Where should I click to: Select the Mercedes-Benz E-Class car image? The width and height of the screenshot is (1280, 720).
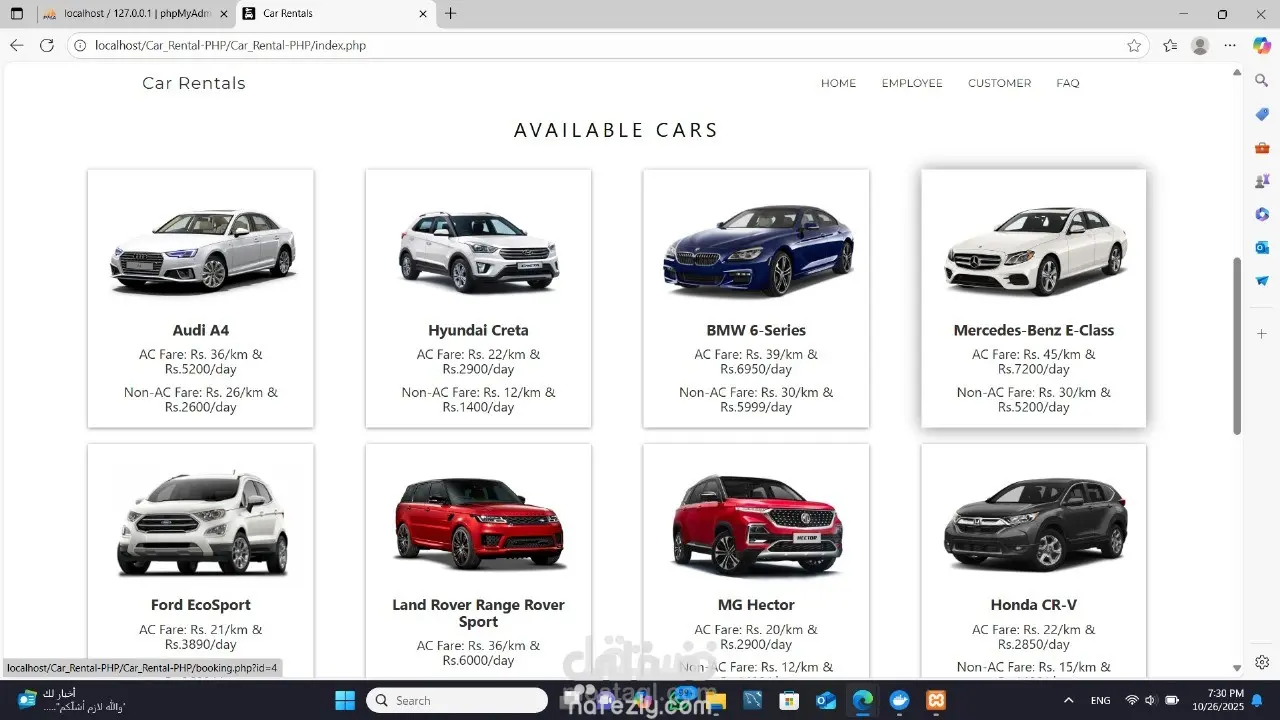[x=1035, y=251]
